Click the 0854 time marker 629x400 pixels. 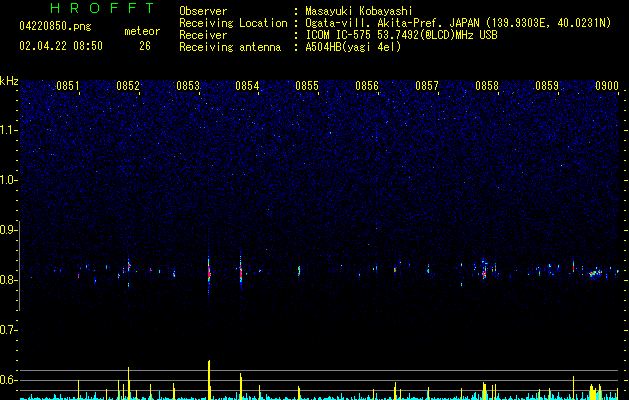pos(247,85)
